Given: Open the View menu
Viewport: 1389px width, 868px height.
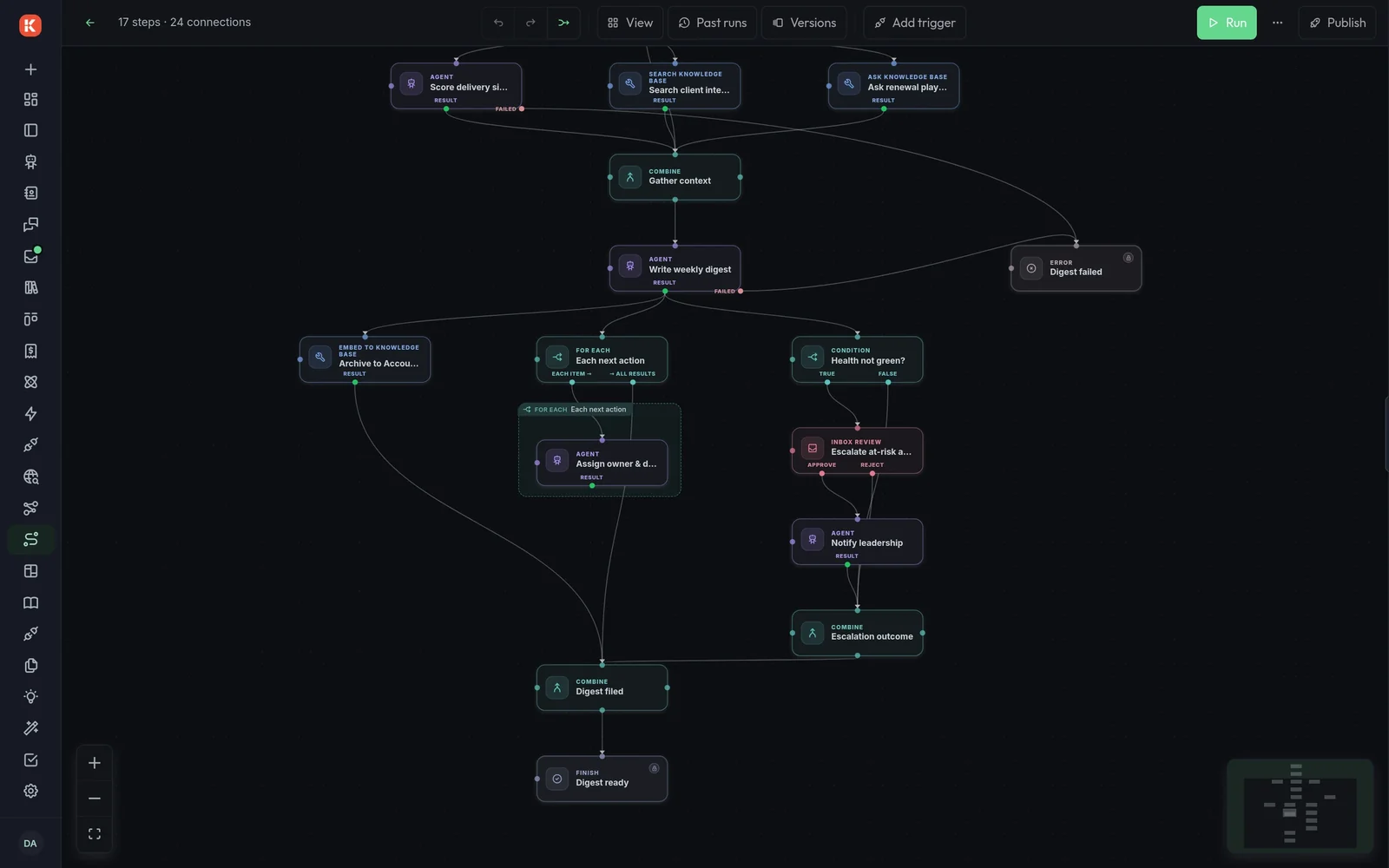Looking at the screenshot, I should pyautogui.click(x=630, y=23).
